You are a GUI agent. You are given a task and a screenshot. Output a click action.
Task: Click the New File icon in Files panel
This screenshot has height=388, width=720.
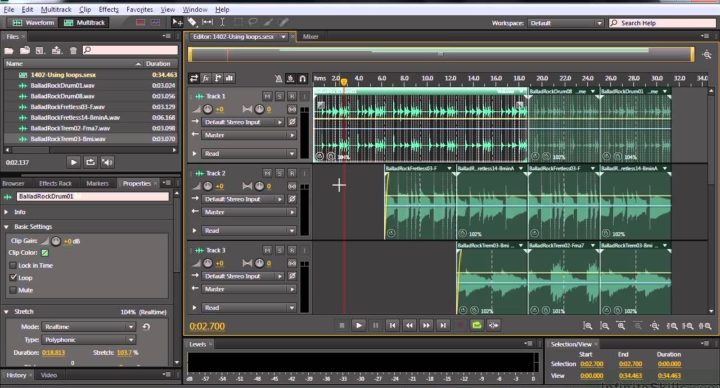[40, 51]
